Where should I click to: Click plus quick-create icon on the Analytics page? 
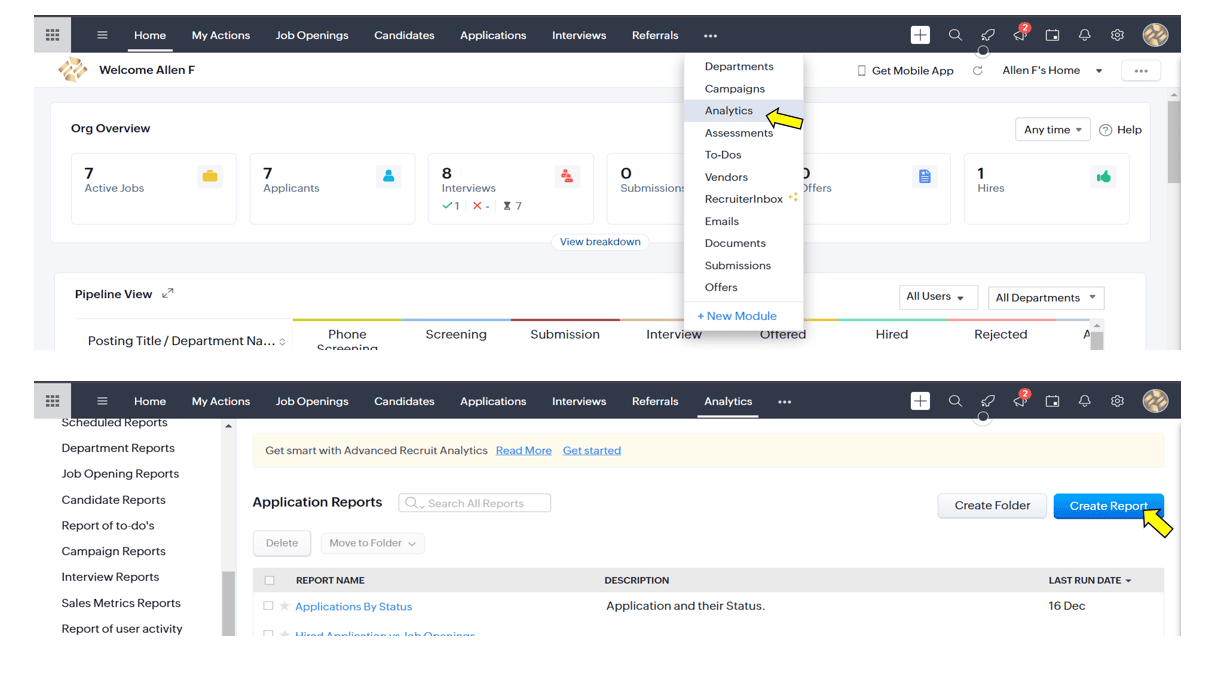tap(920, 401)
